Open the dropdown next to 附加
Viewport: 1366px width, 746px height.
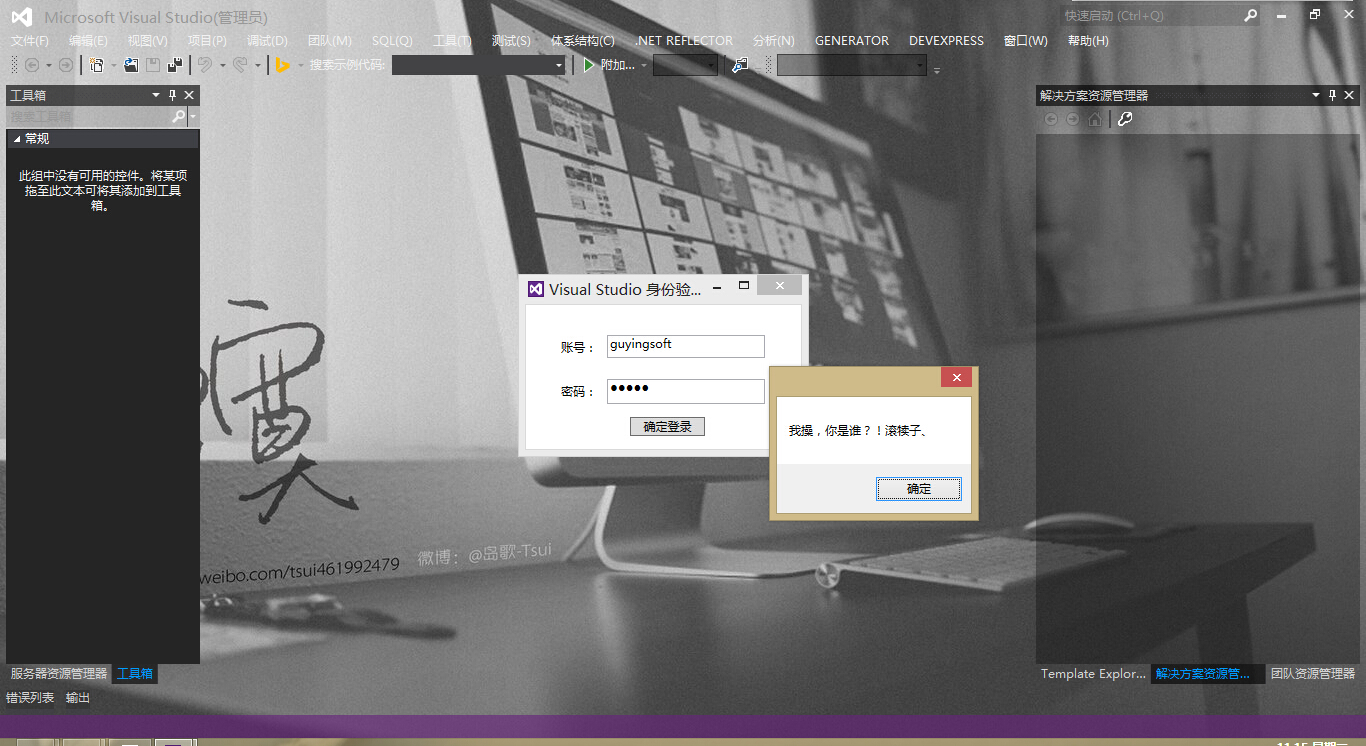tap(644, 65)
